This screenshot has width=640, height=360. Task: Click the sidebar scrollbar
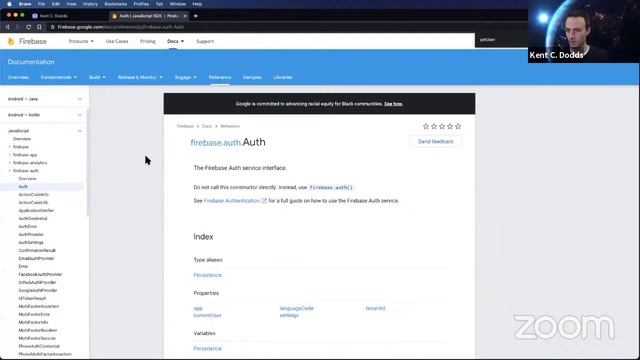coord(88,162)
